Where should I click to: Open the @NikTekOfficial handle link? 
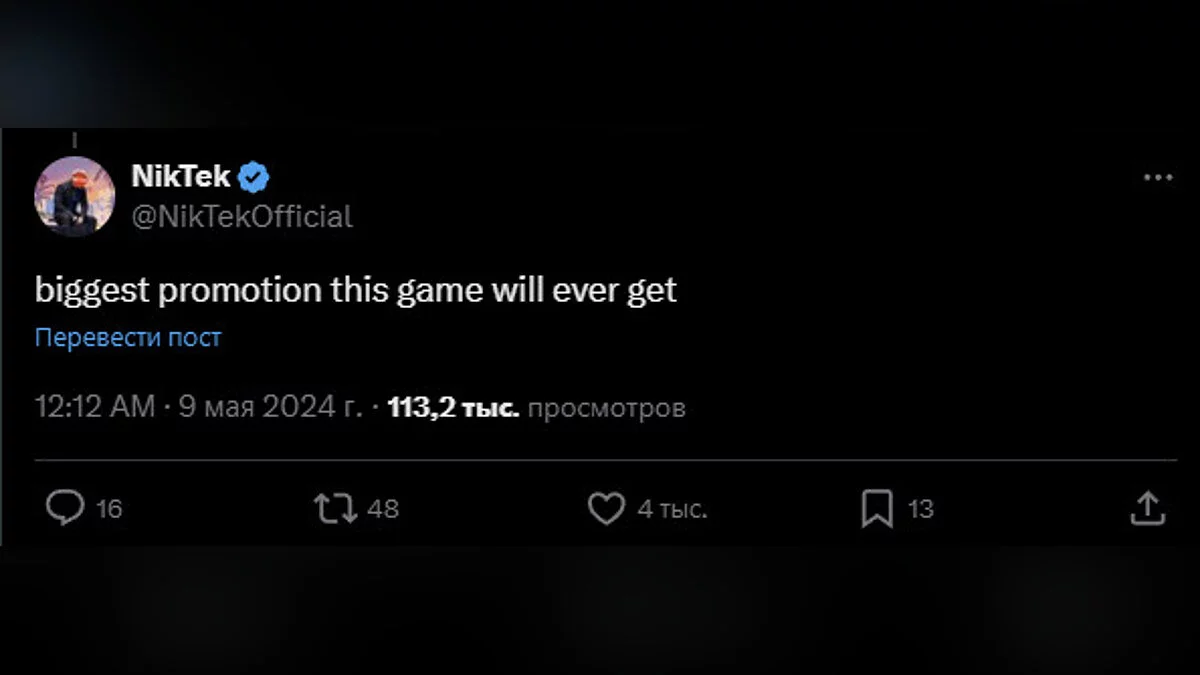pos(242,216)
